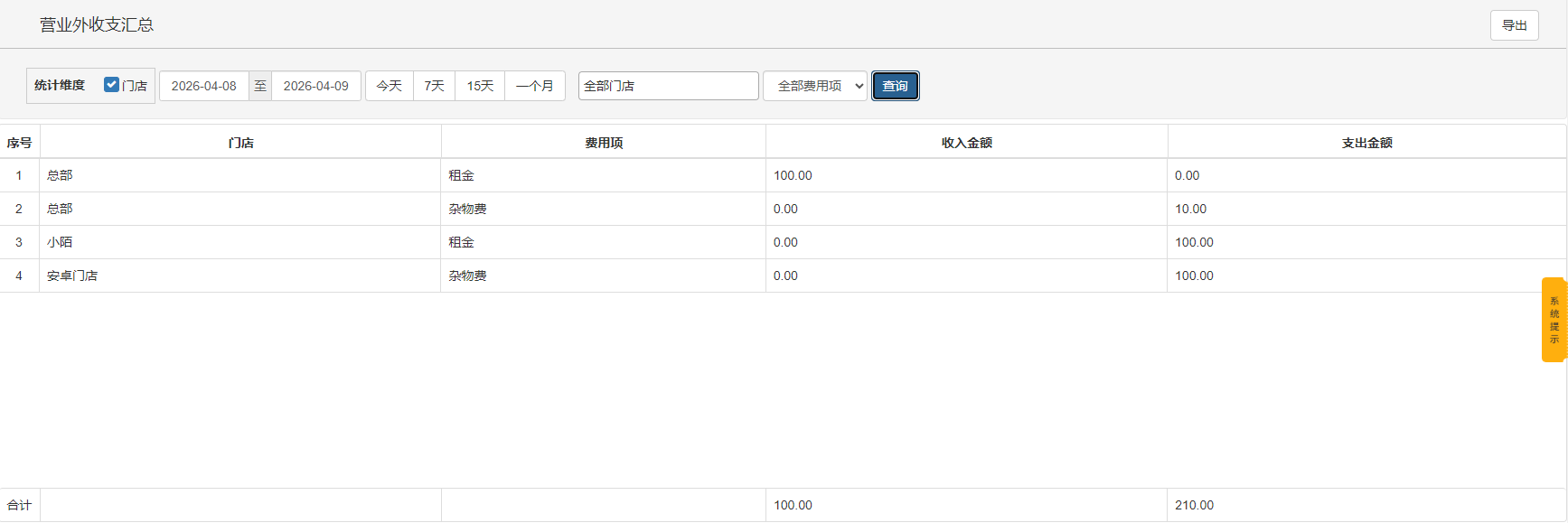Click the 支出金额 column header

pos(1366,143)
